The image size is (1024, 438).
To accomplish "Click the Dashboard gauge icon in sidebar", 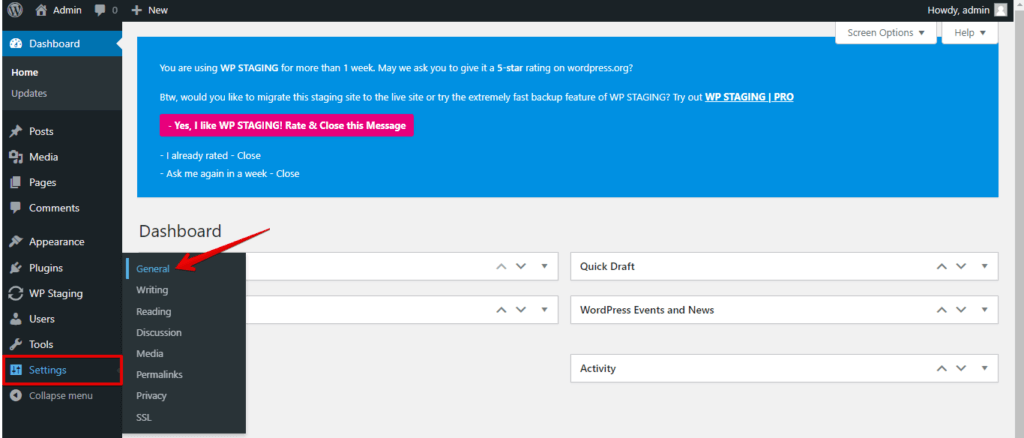I will tap(17, 44).
